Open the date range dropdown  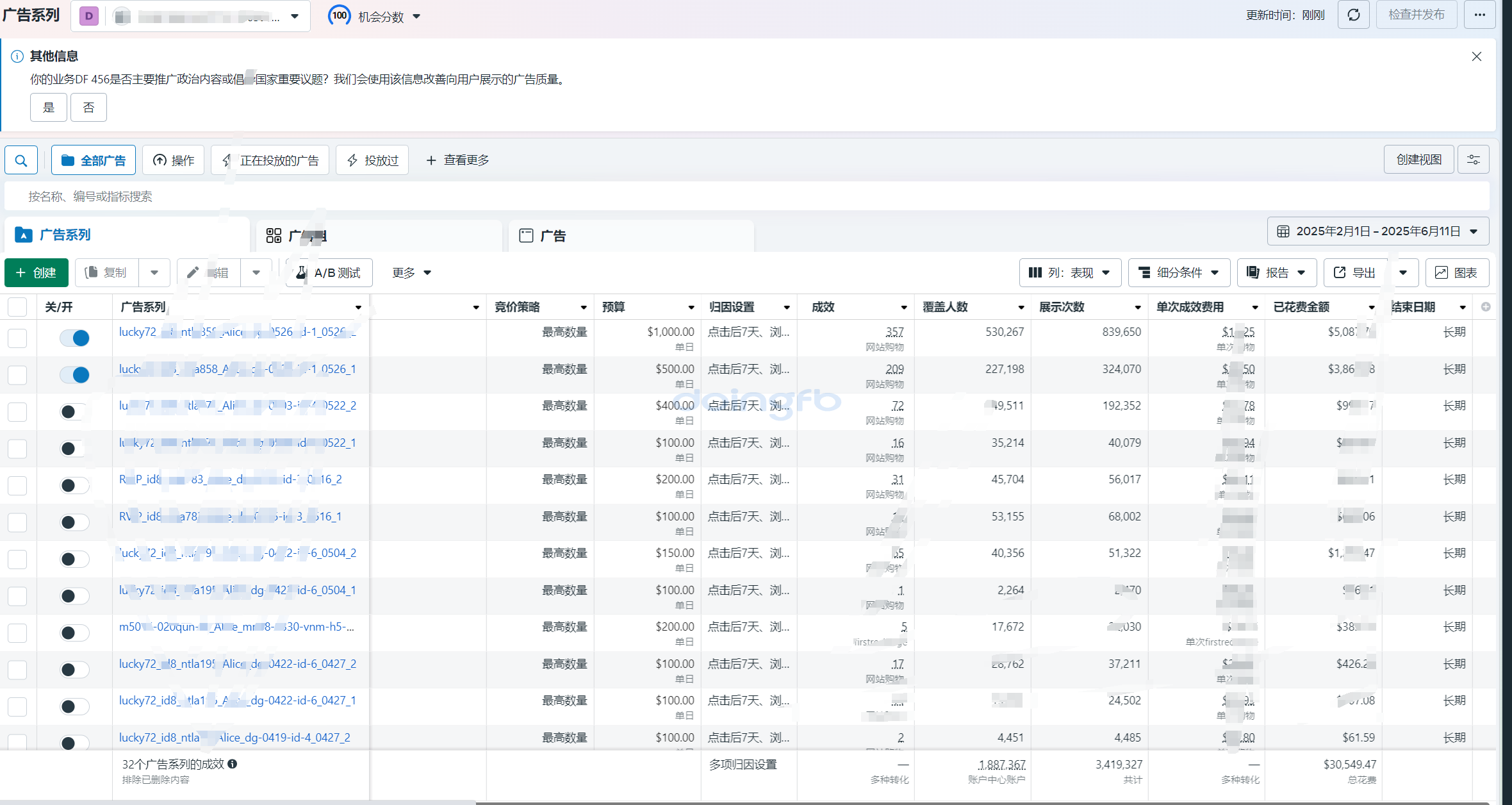[x=1377, y=231]
